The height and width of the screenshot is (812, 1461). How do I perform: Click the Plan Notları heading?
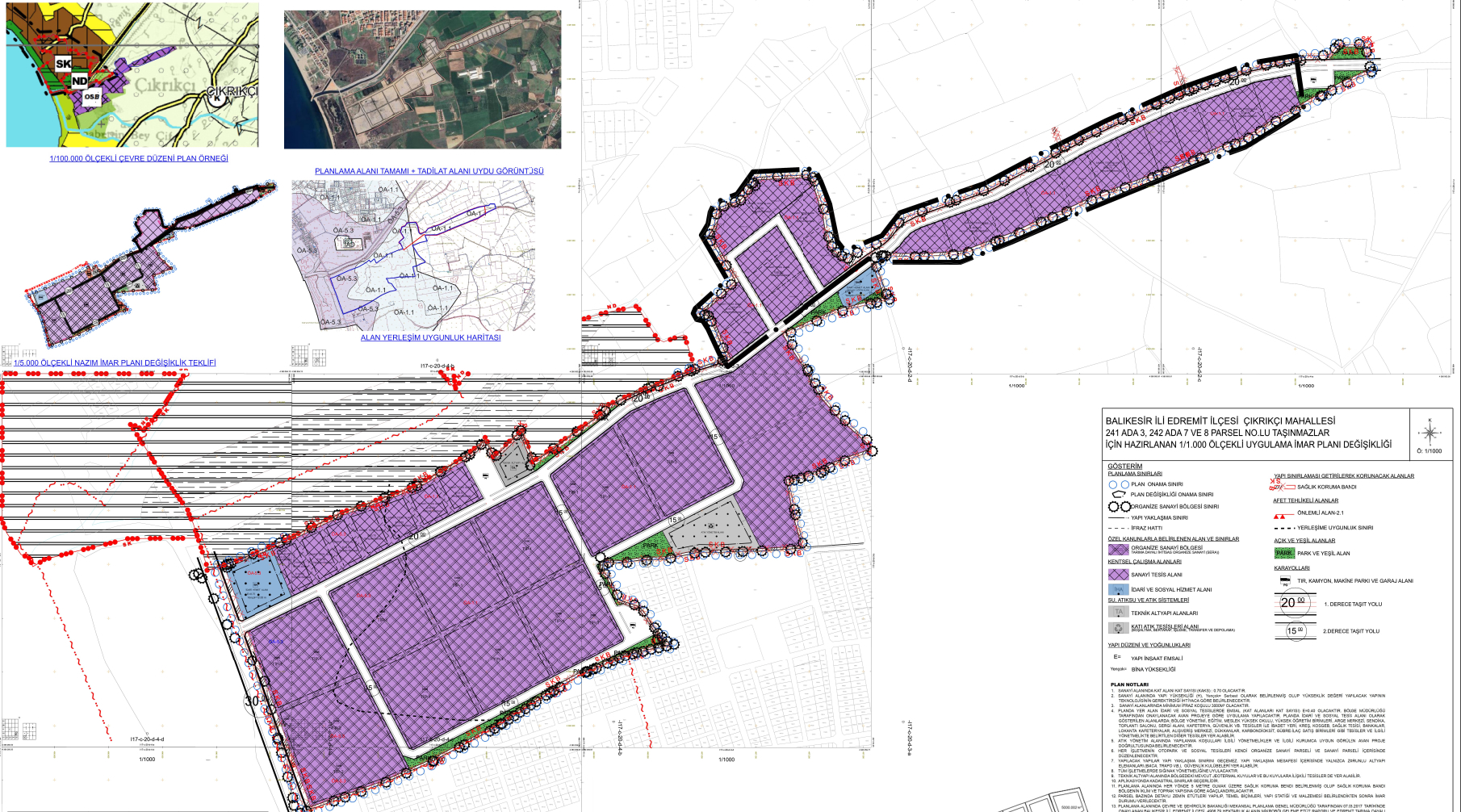(1129, 684)
